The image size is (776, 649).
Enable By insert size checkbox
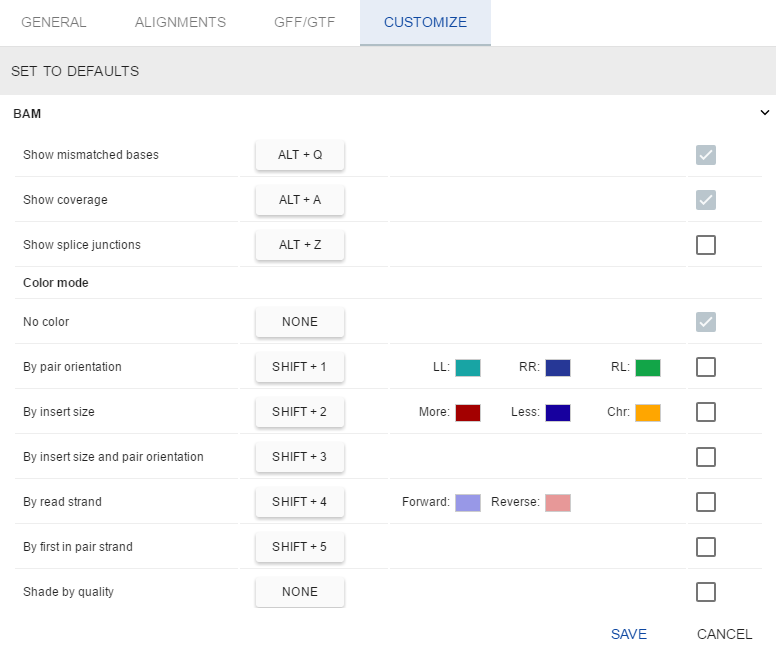pyautogui.click(x=706, y=412)
